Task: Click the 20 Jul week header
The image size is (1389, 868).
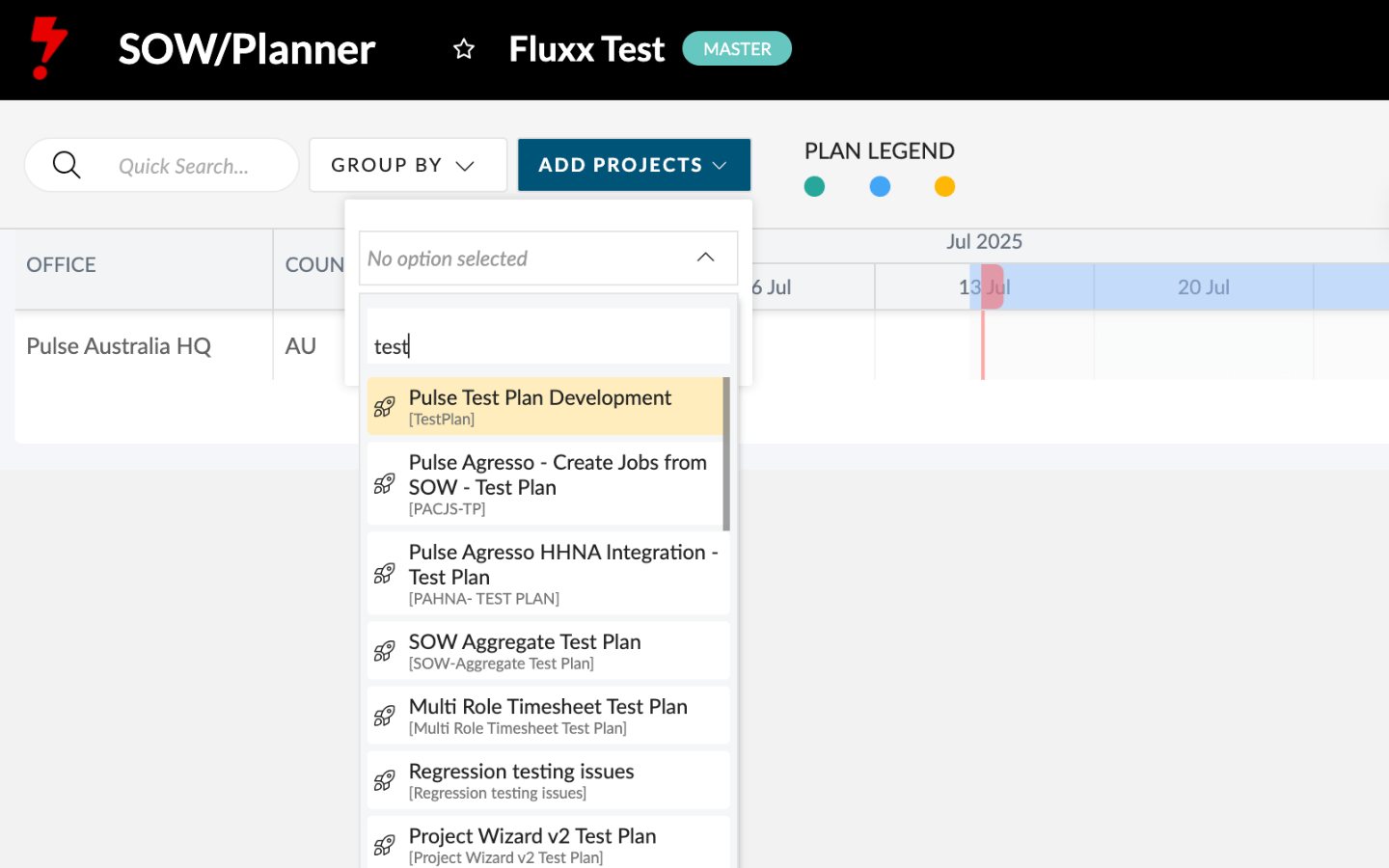Action: (x=1203, y=287)
